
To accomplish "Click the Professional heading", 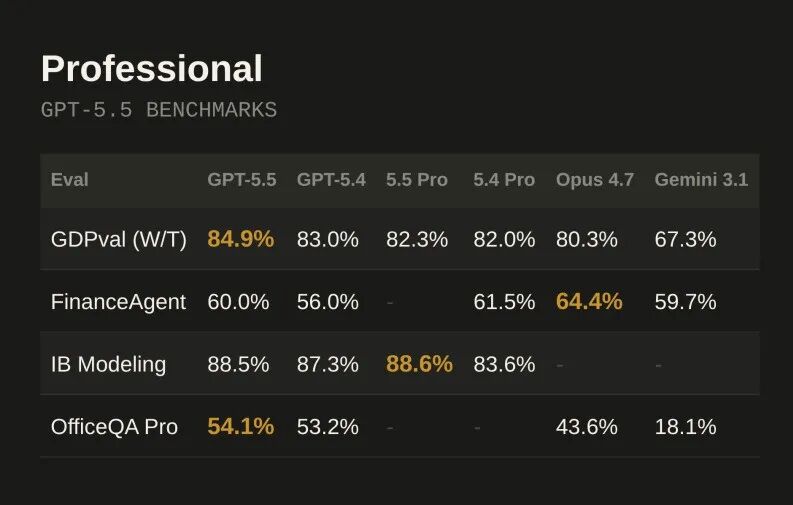I will [152, 69].
